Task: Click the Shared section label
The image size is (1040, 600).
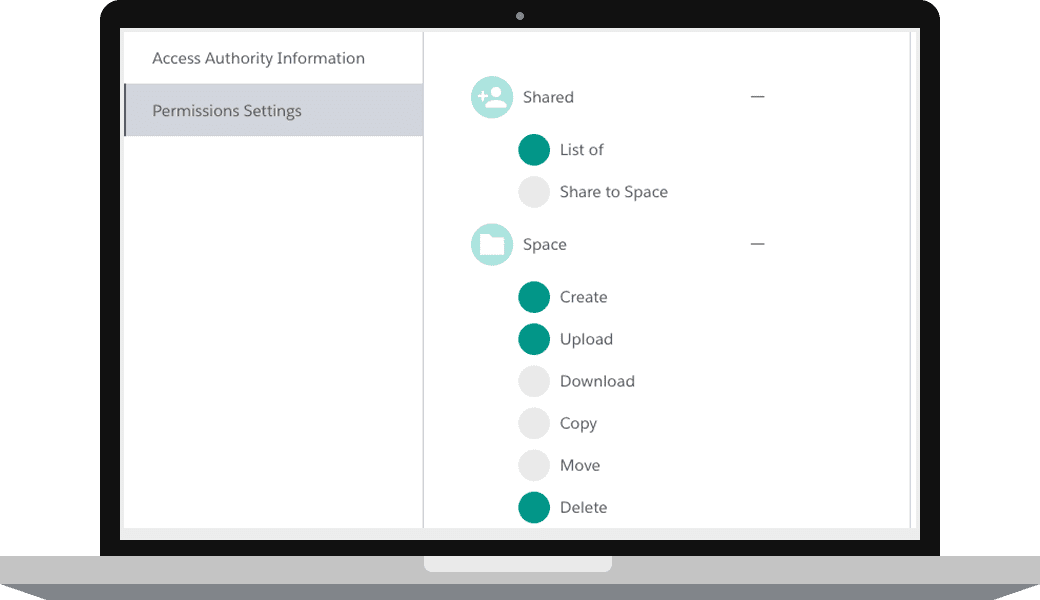Action: [x=548, y=97]
